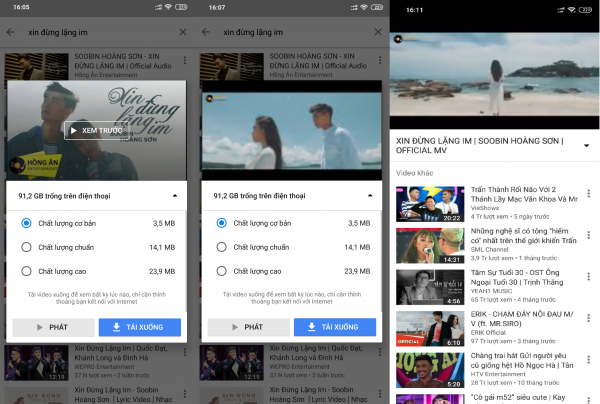Open three-dot menu for Những nghệ sĩ video

[589, 235]
